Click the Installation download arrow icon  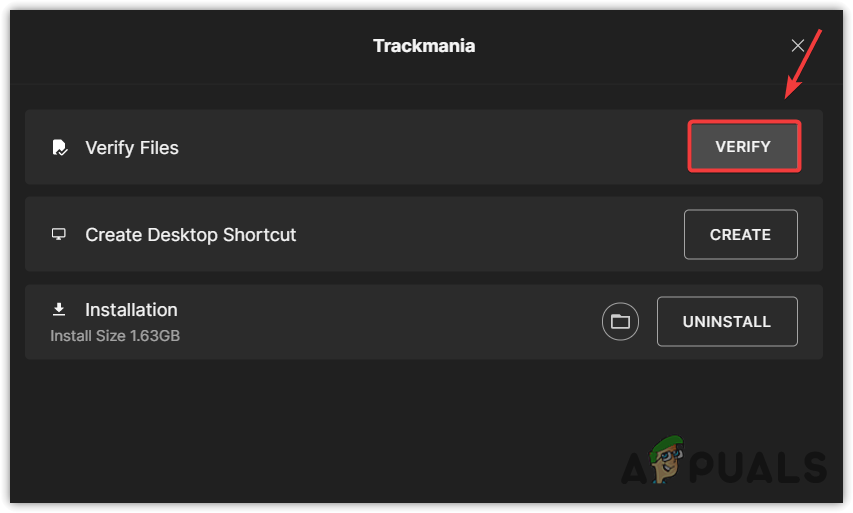click(59, 310)
